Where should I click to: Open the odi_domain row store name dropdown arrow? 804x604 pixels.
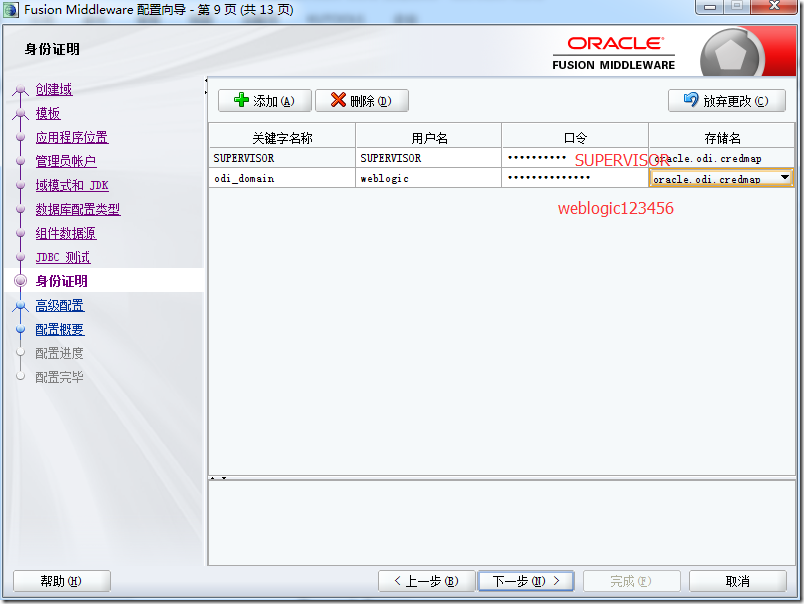[785, 177]
